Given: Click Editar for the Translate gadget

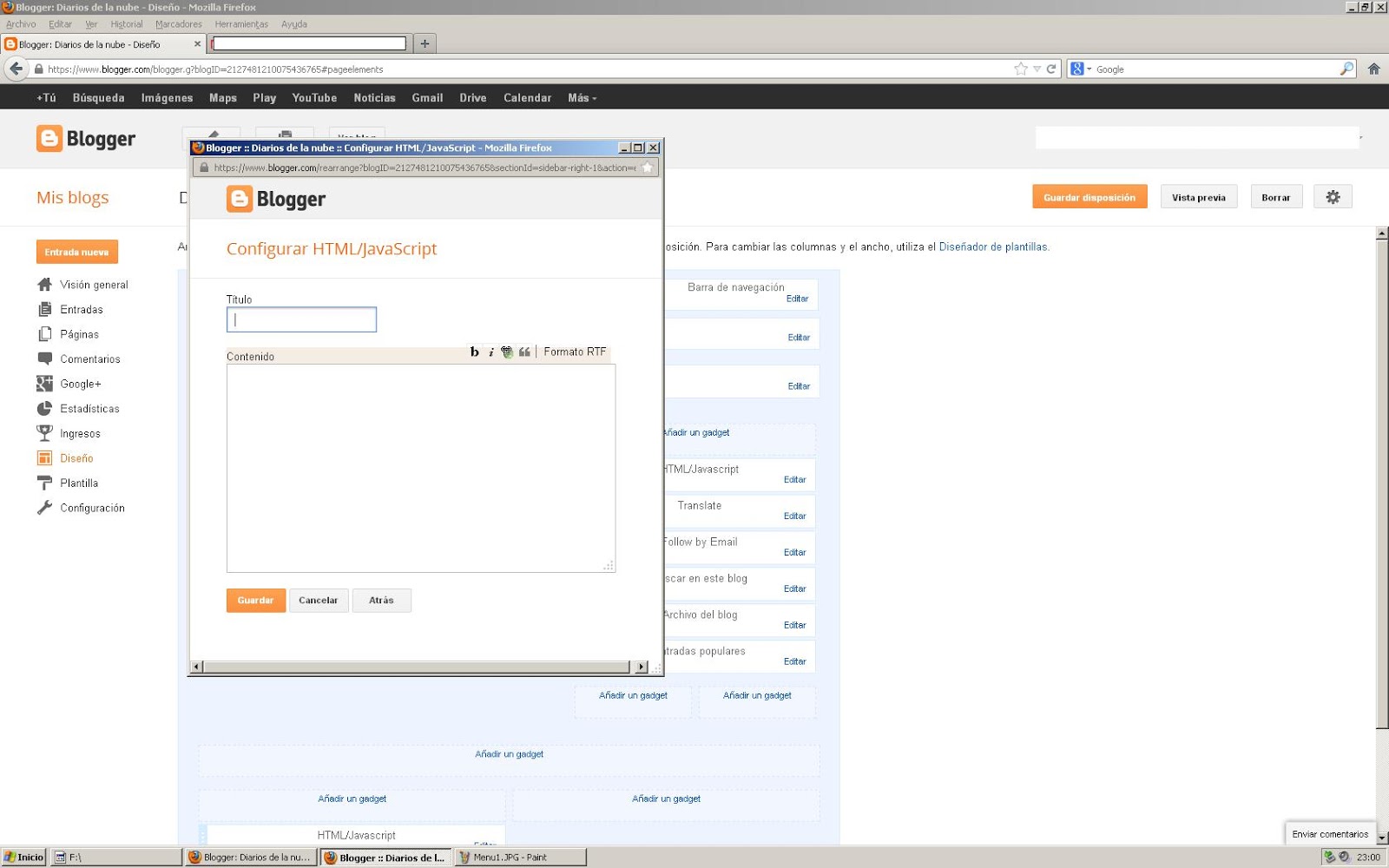Looking at the screenshot, I should pyautogui.click(x=795, y=516).
